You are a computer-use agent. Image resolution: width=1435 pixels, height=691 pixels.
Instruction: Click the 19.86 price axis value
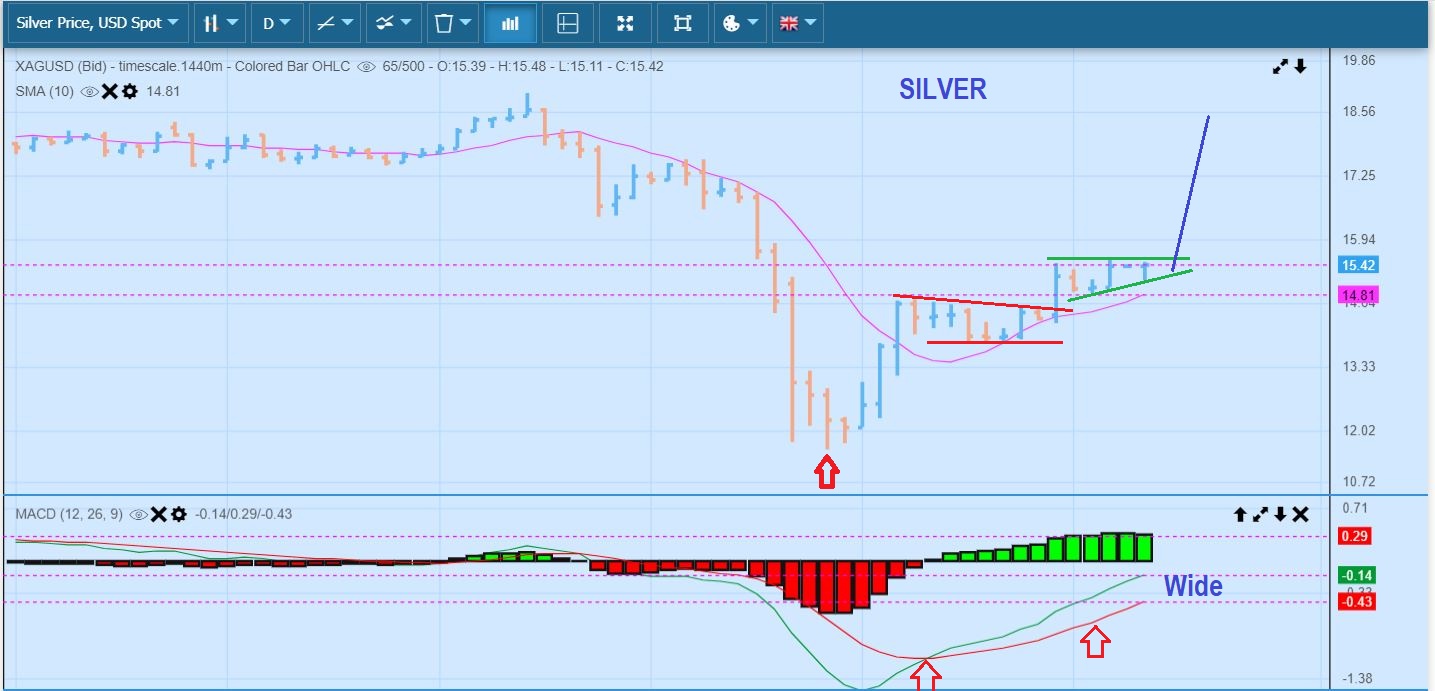pos(1359,60)
